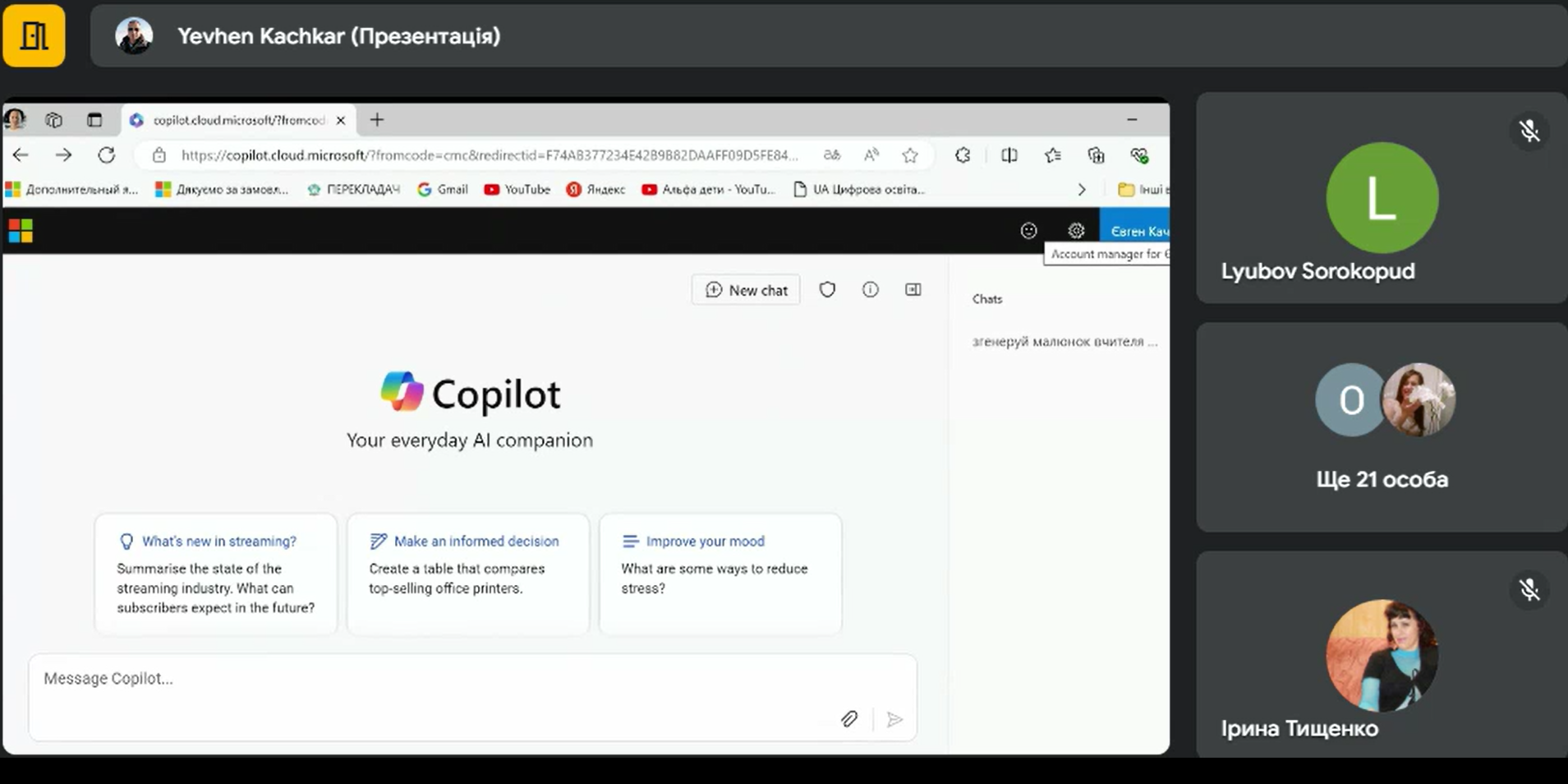Click the Message Copilot input field
This screenshot has height=784, width=1568.
click(472, 697)
